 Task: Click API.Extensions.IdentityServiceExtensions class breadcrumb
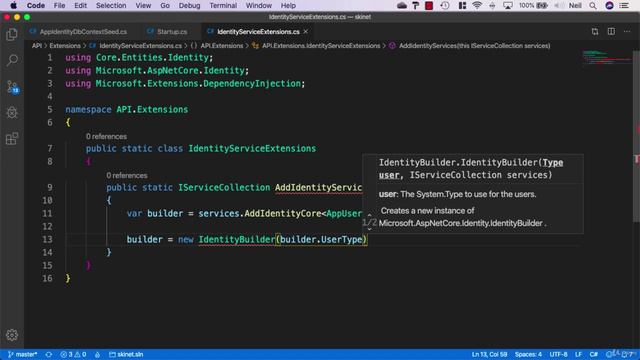(x=321, y=46)
